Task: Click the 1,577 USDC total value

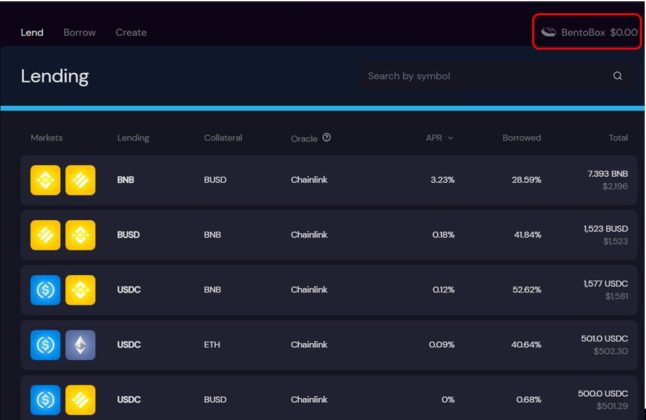Action: click(606, 284)
